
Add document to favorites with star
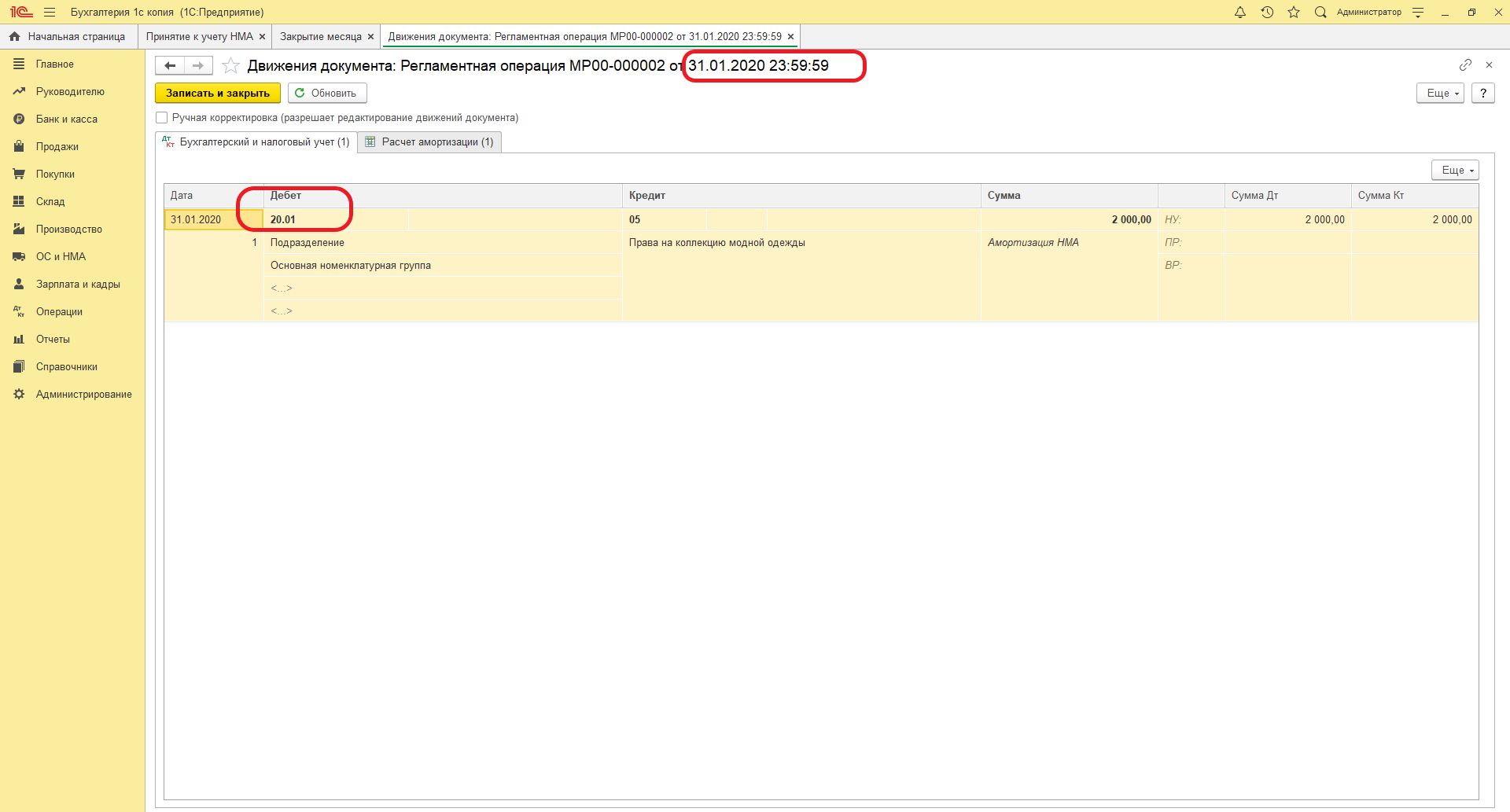(x=230, y=65)
